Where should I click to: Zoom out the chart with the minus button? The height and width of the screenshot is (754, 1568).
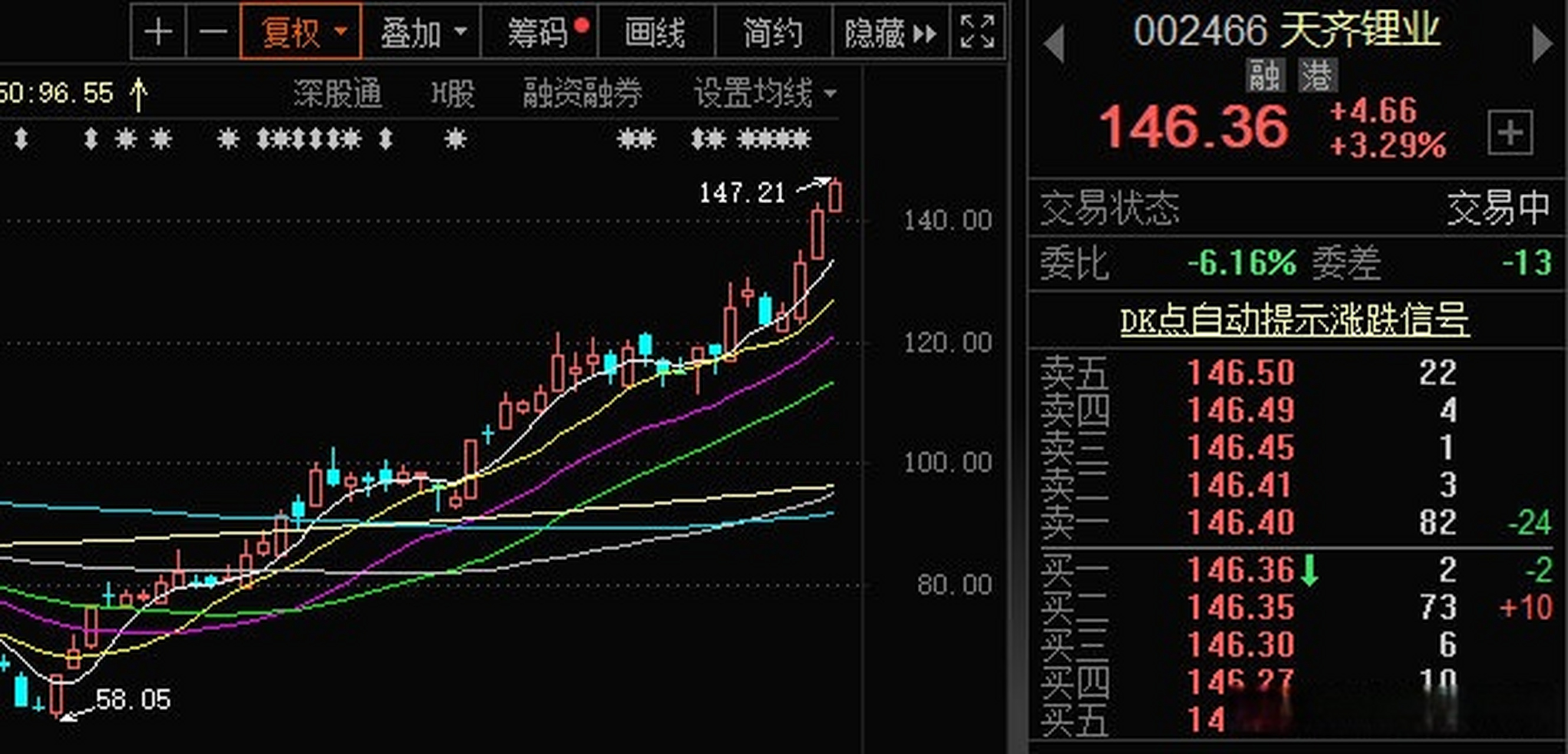pyautogui.click(x=214, y=32)
